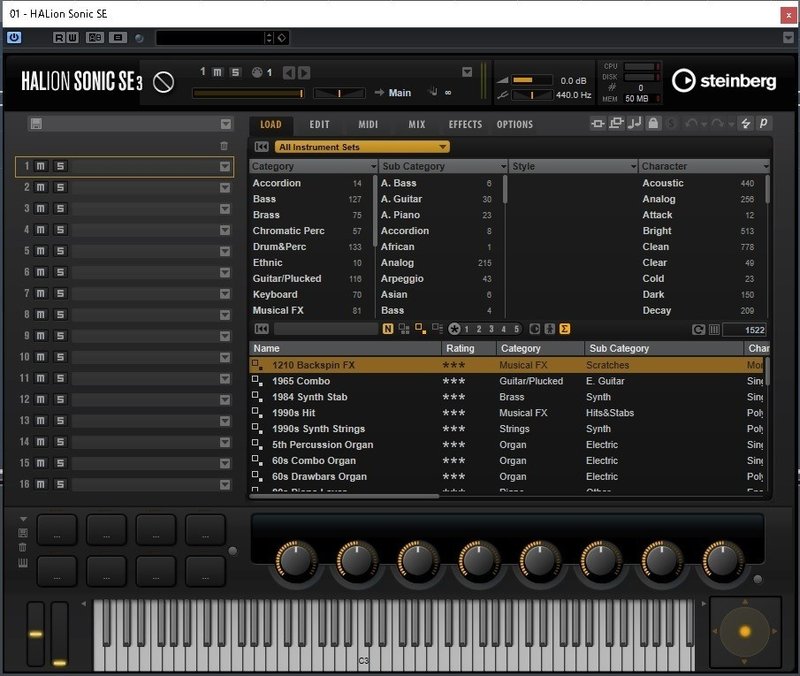Viewport: 800px width, 676px height.
Task: Open the multi-program preset dropdown arrow
Action: coord(226,124)
